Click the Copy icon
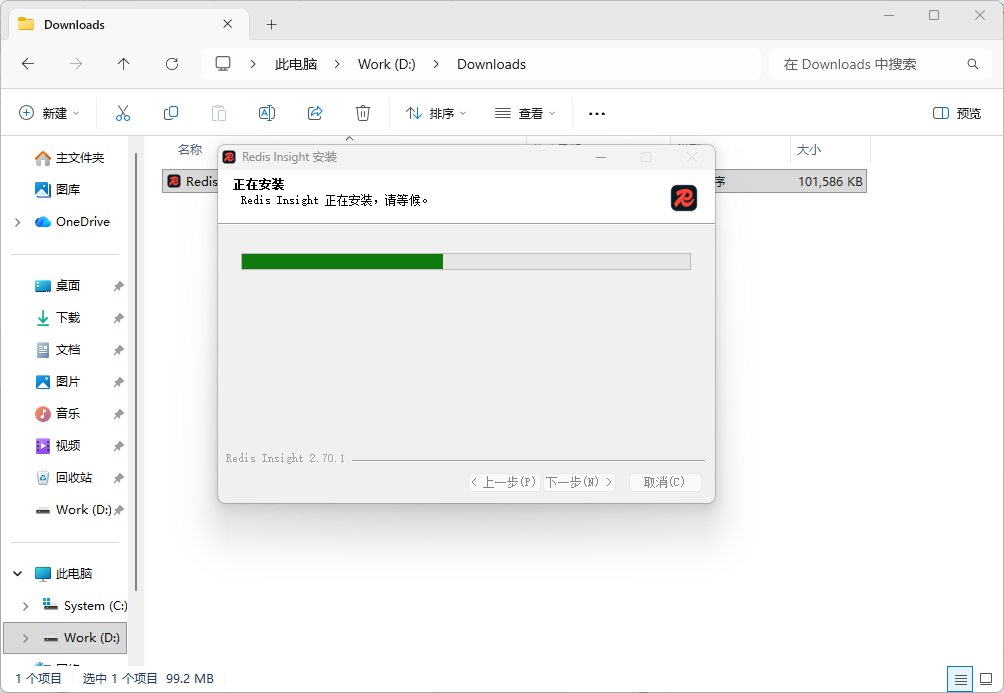This screenshot has height=693, width=1004. click(x=170, y=113)
